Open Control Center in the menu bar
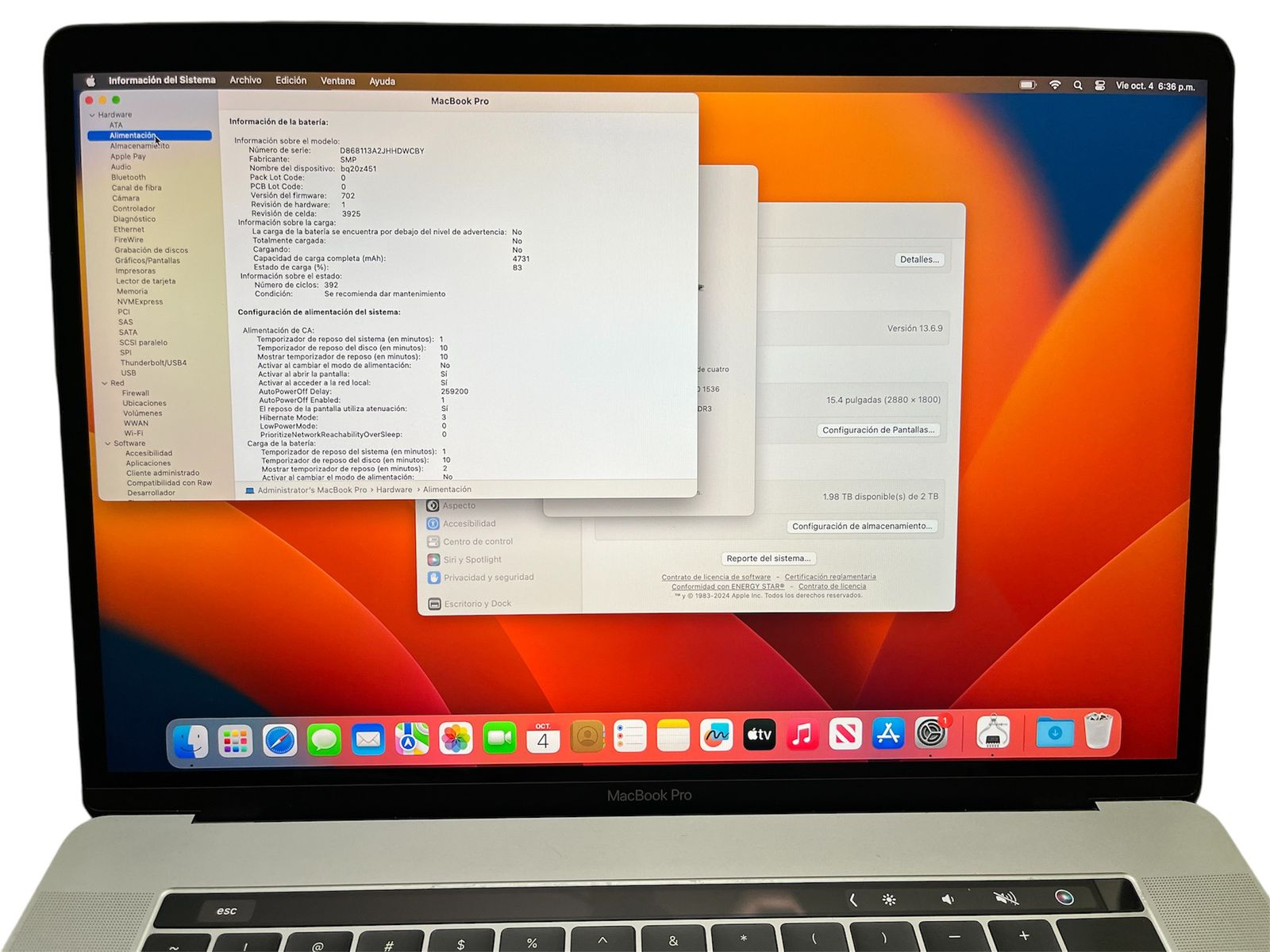The width and height of the screenshot is (1270, 952). (1099, 86)
